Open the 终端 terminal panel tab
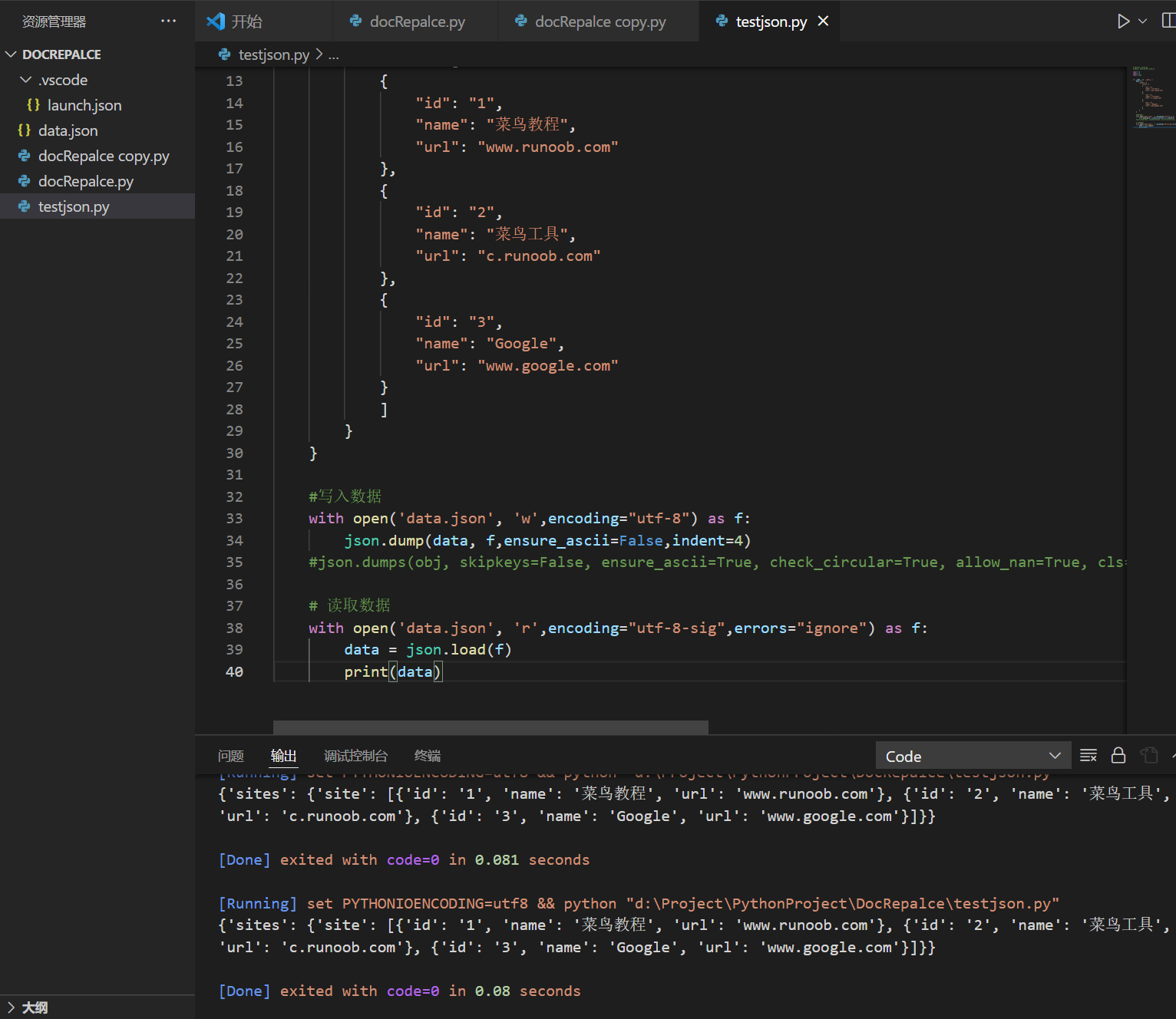The image size is (1176, 1019). [x=428, y=756]
